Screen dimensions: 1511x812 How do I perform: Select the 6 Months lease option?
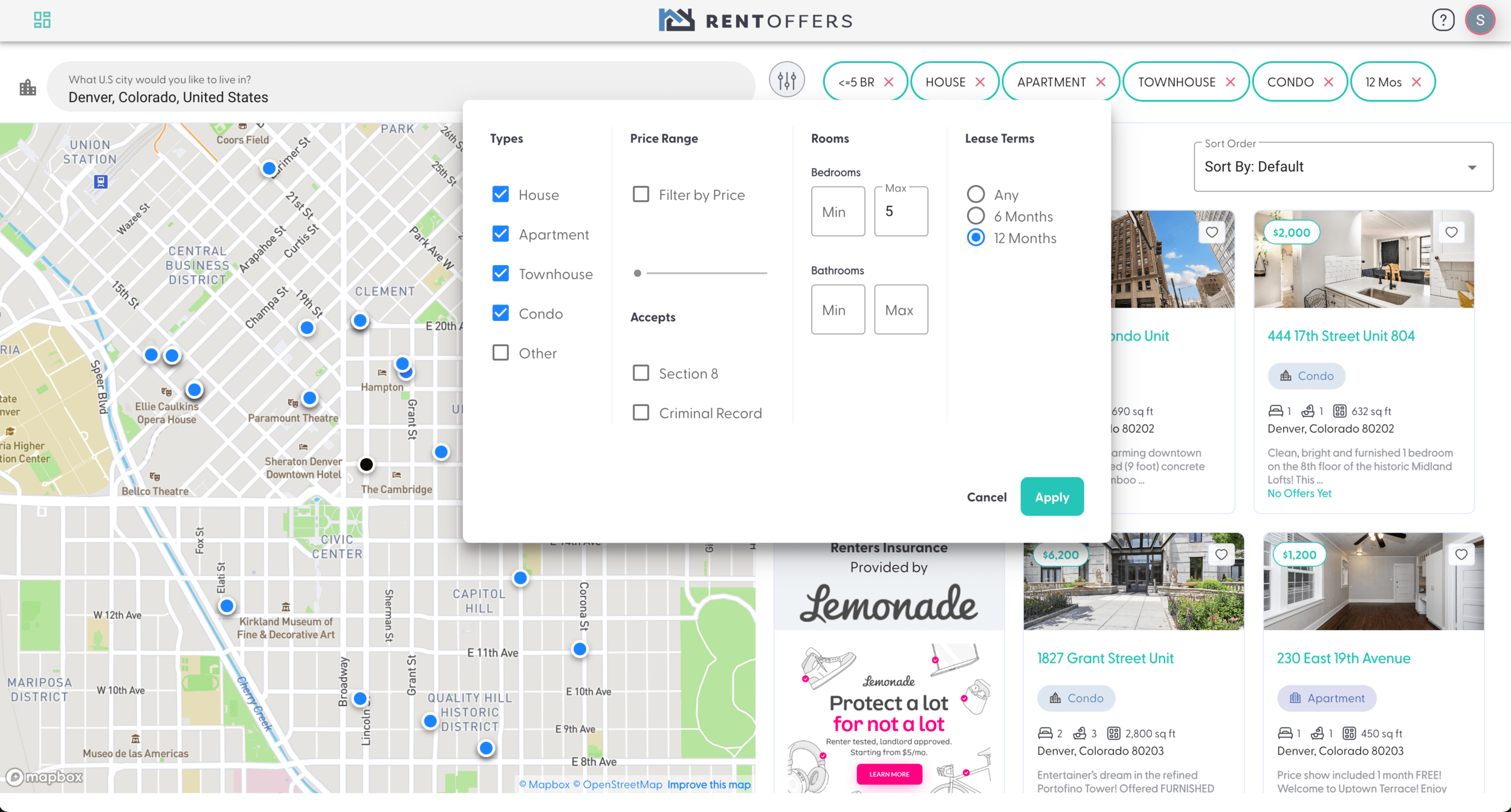pyautogui.click(x=976, y=216)
